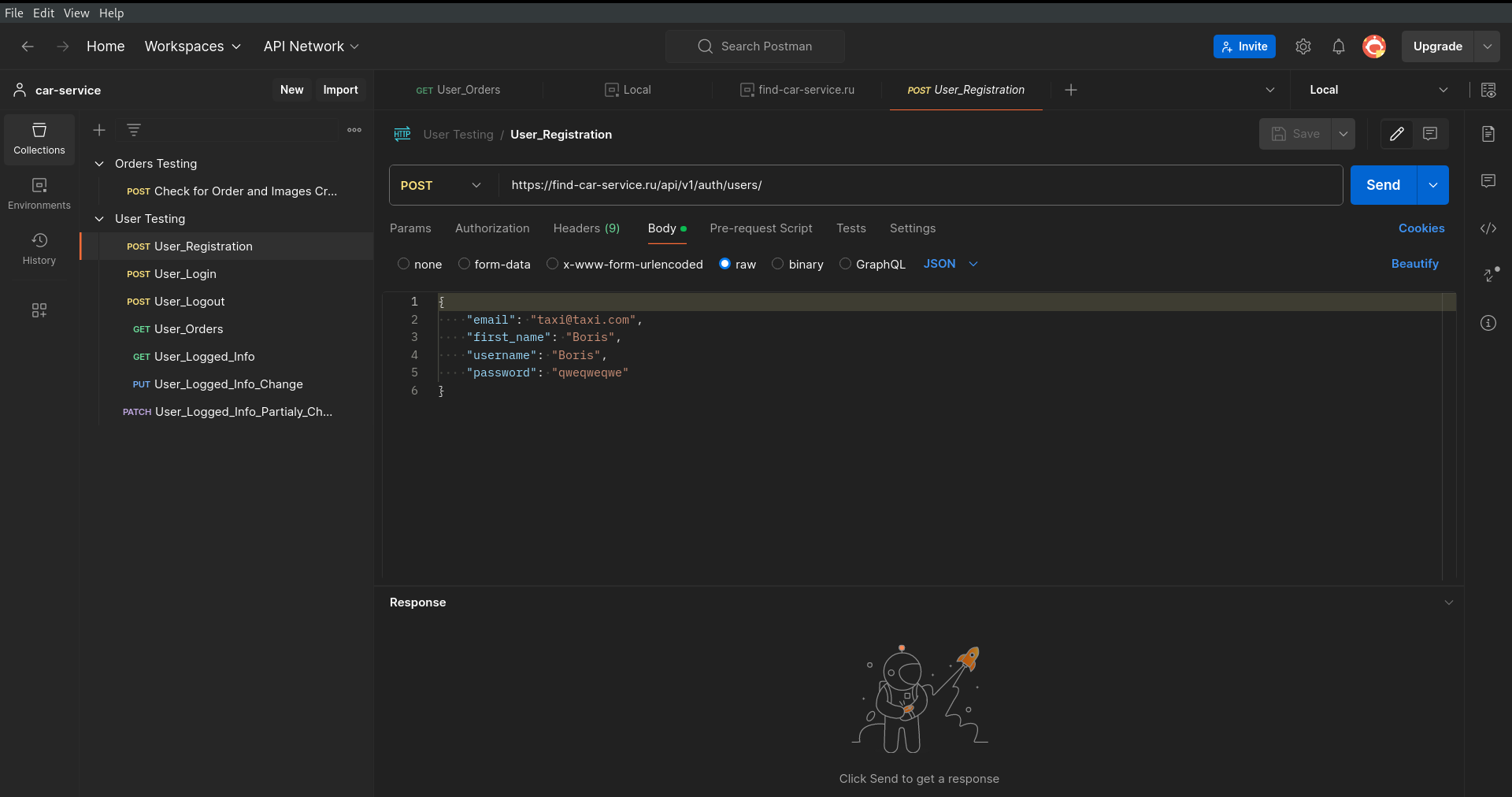Select x-www-form-urlencoded body type
This screenshot has height=797, width=1512.
[553, 264]
